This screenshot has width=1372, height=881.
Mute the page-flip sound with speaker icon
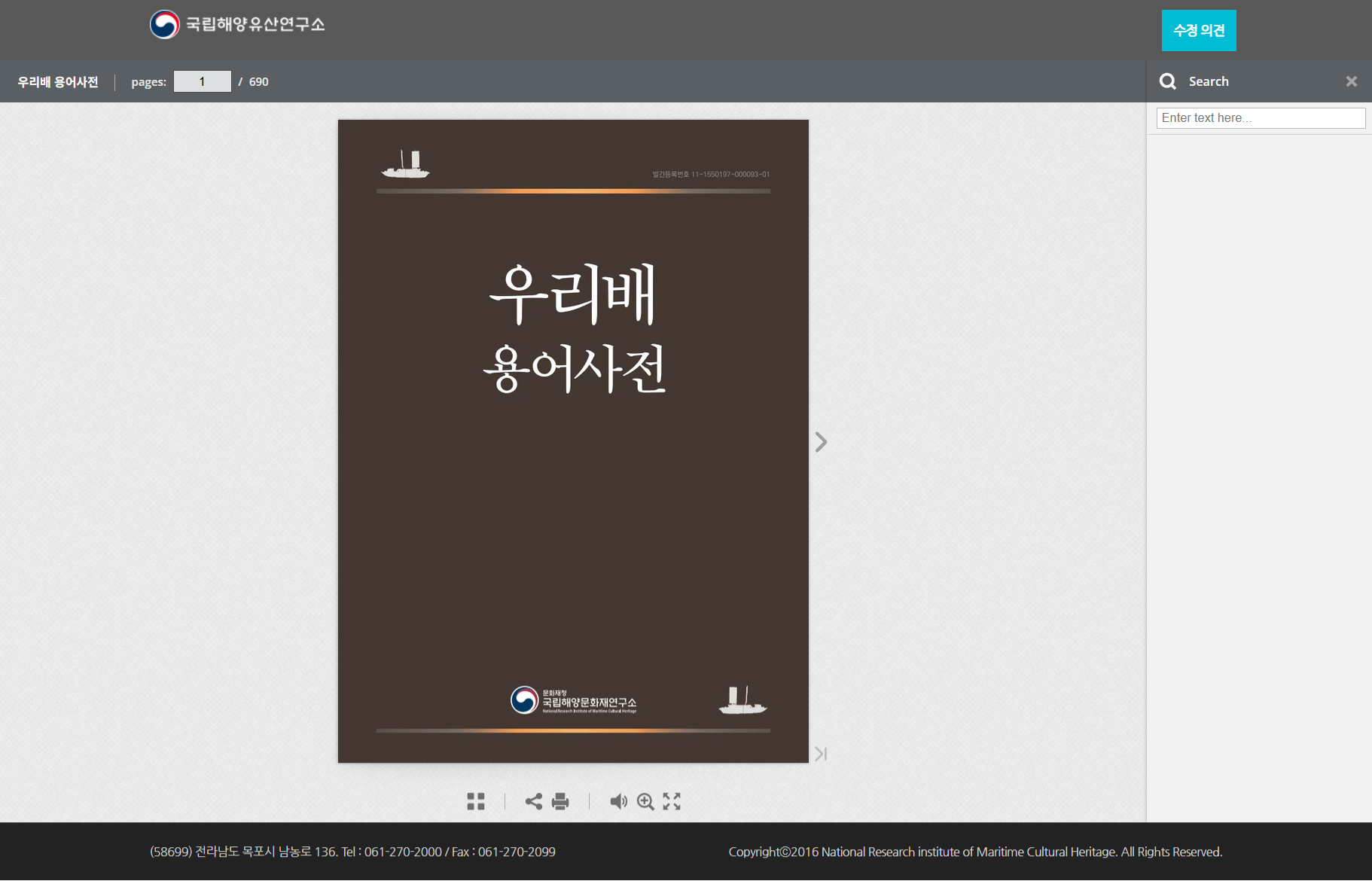[x=618, y=801]
